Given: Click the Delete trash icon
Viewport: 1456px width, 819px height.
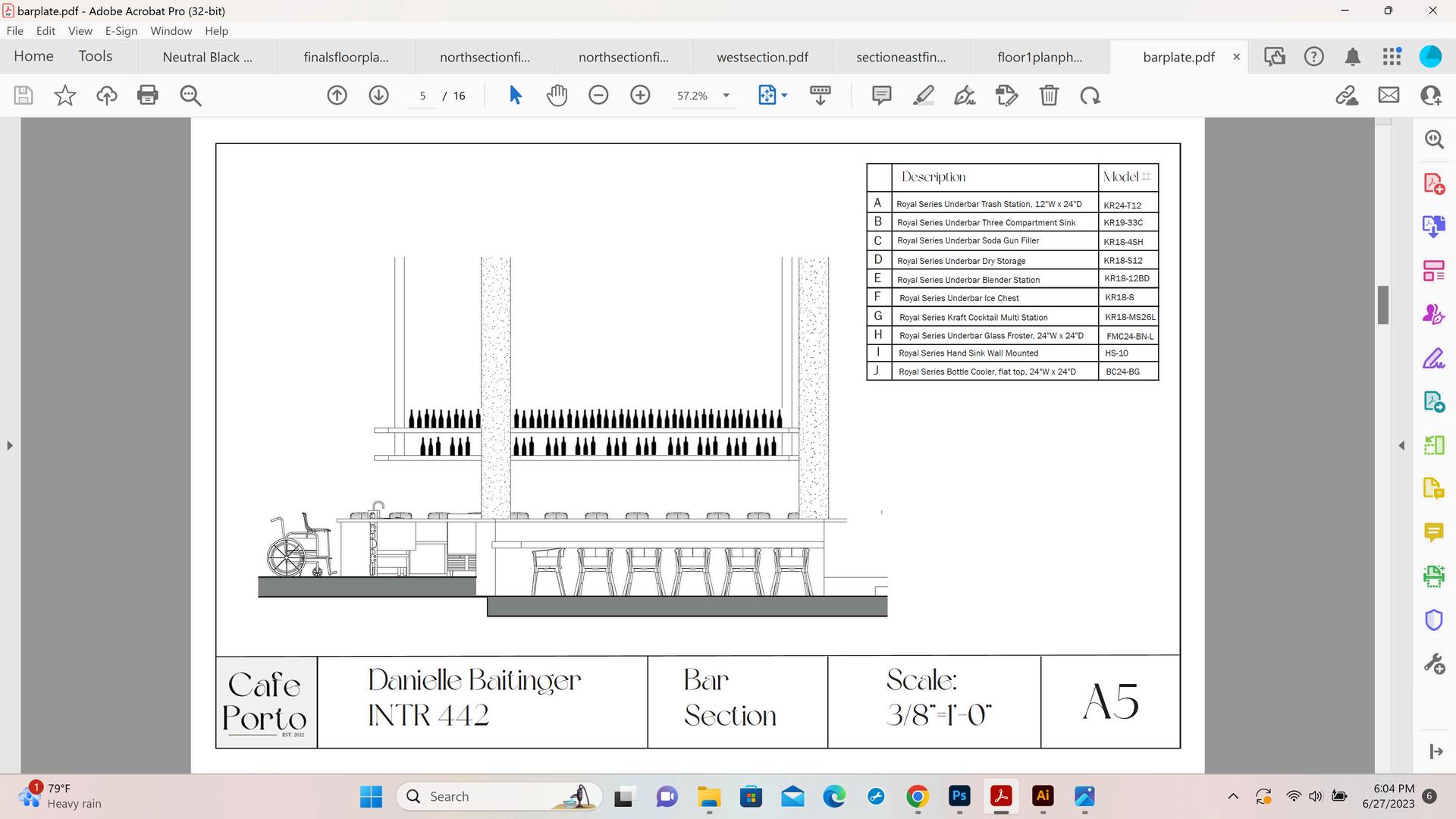Looking at the screenshot, I should [1049, 96].
